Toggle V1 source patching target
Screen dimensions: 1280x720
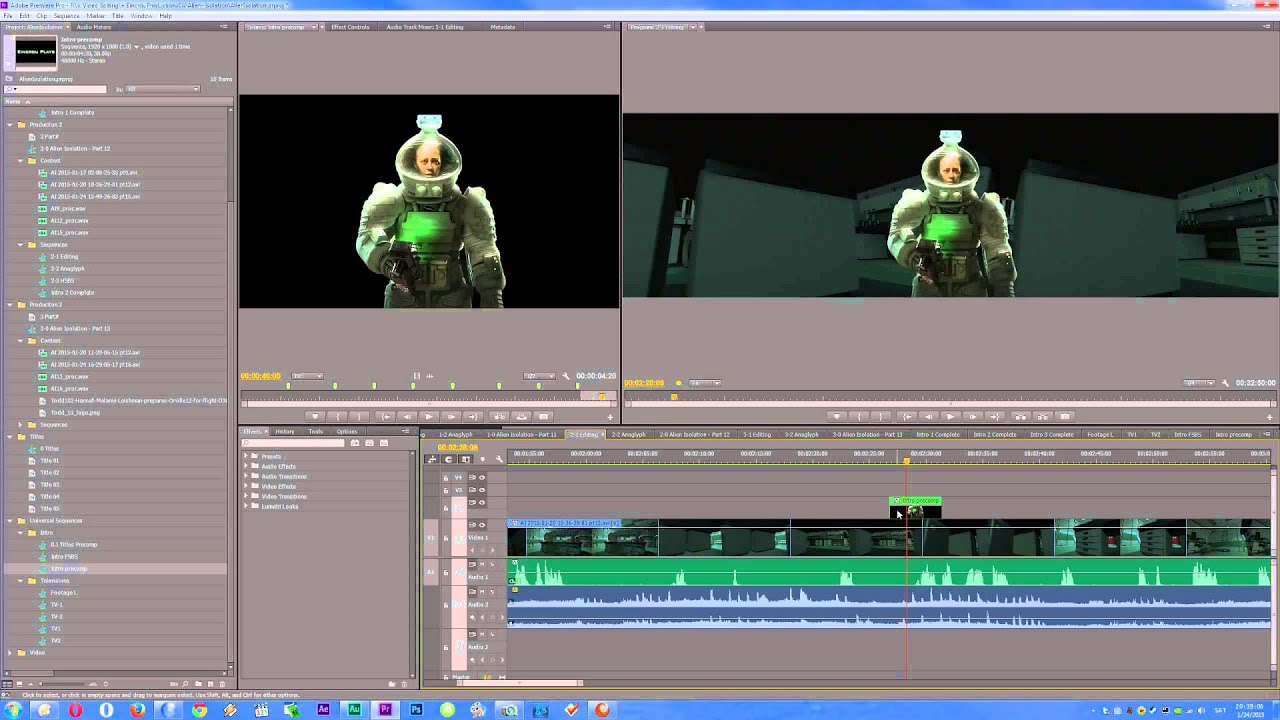pyautogui.click(x=431, y=538)
